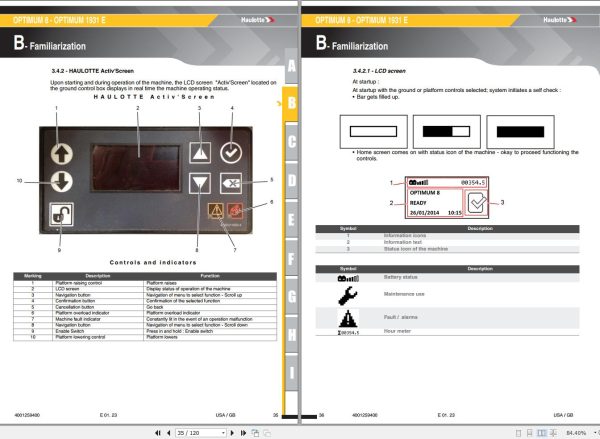Go to the first page

(x=158, y=433)
